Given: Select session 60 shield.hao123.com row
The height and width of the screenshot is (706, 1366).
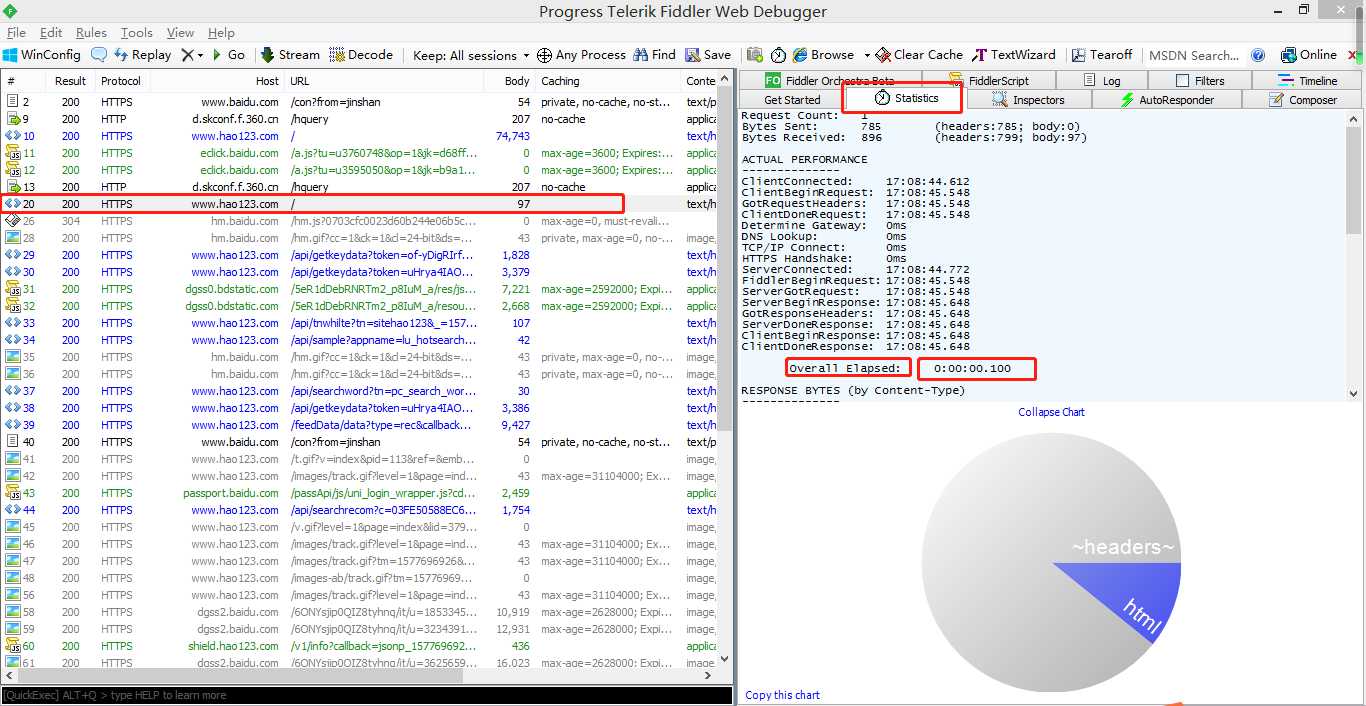Looking at the screenshot, I should (360, 646).
